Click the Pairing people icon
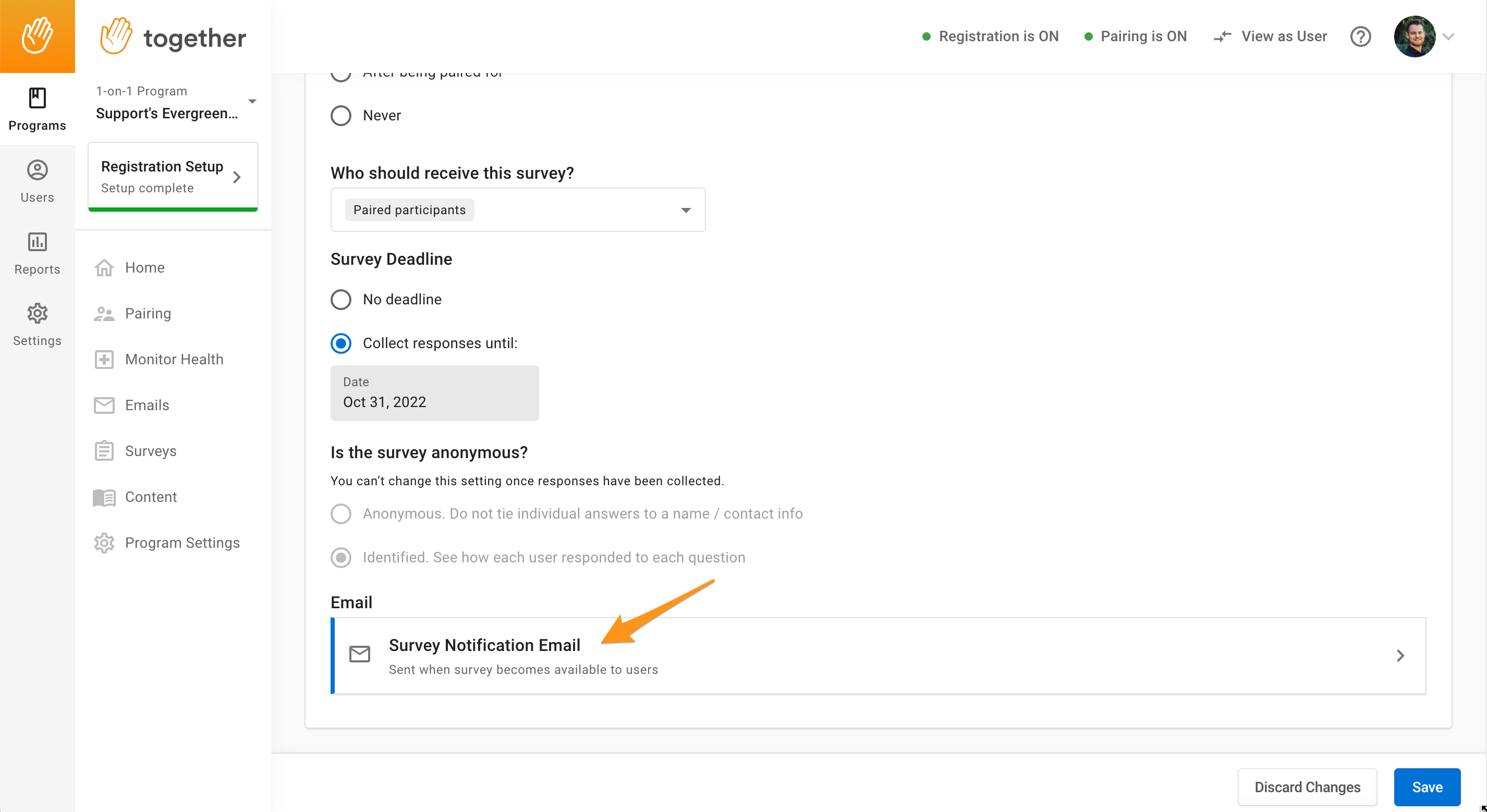The image size is (1487, 812). coord(104,313)
